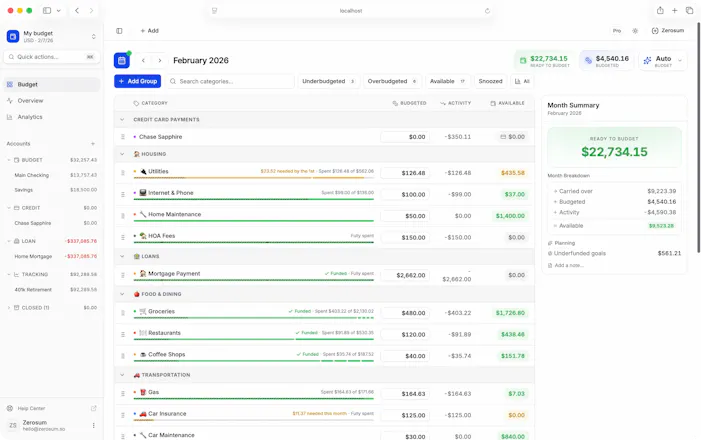Toggle the Snoozed filter

pyautogui.click(x=490, y=81)
